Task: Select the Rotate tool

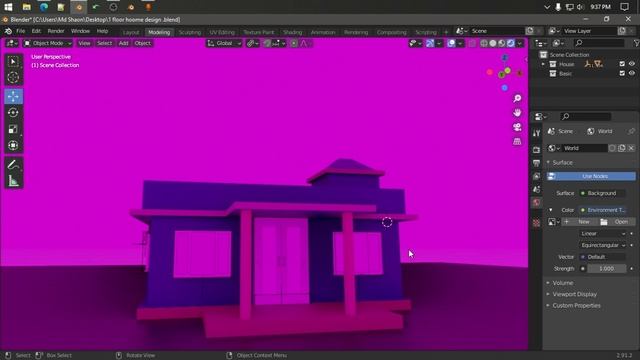Action: [x=13, y=113]
